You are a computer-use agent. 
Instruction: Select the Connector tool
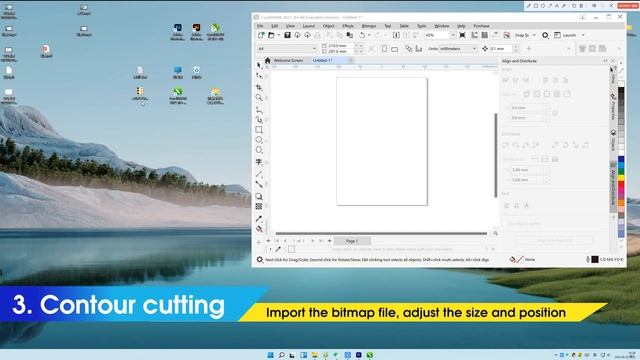259,184
